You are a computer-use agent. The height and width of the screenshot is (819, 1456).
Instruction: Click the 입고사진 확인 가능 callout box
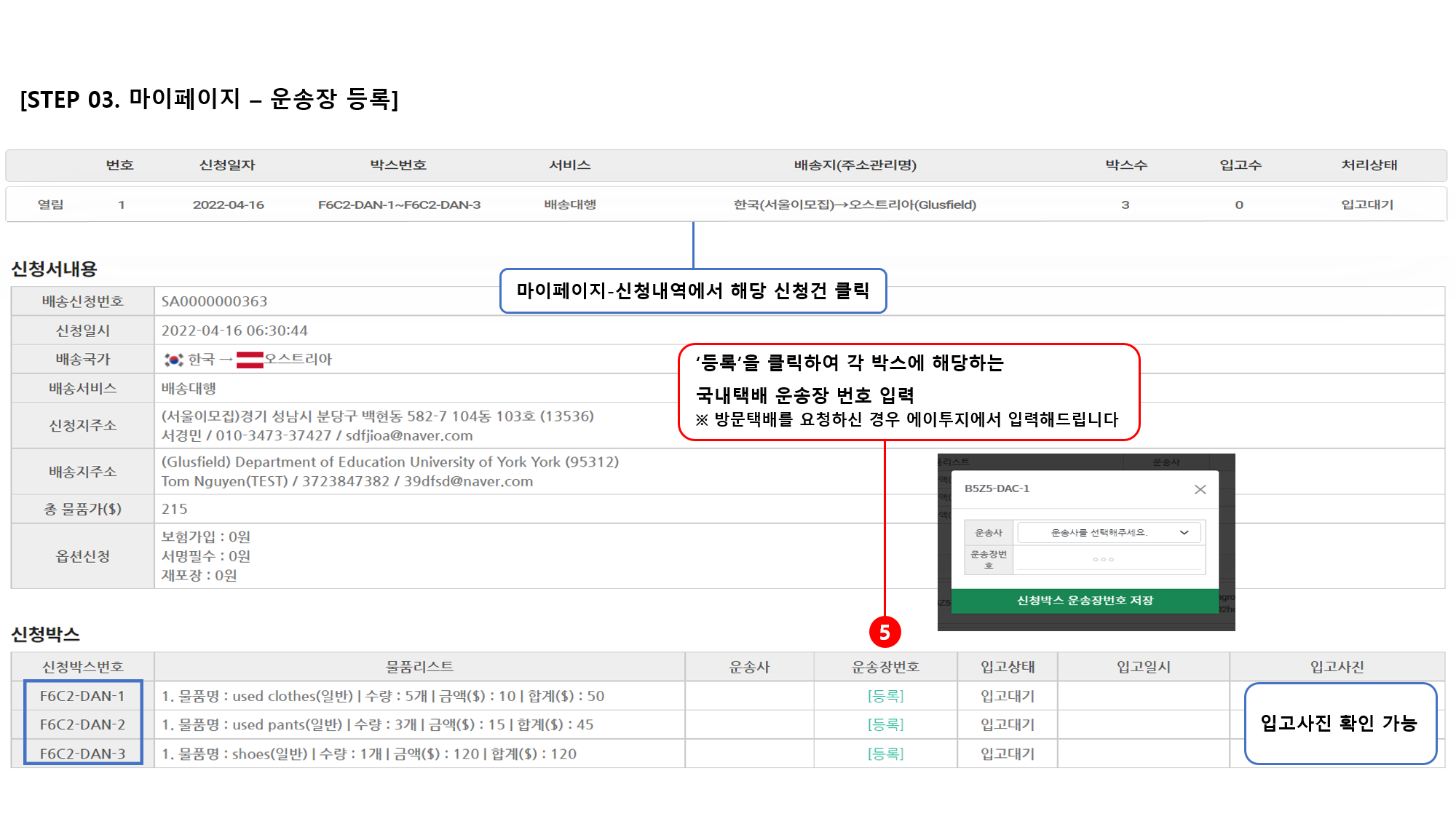pos(1340,723)
